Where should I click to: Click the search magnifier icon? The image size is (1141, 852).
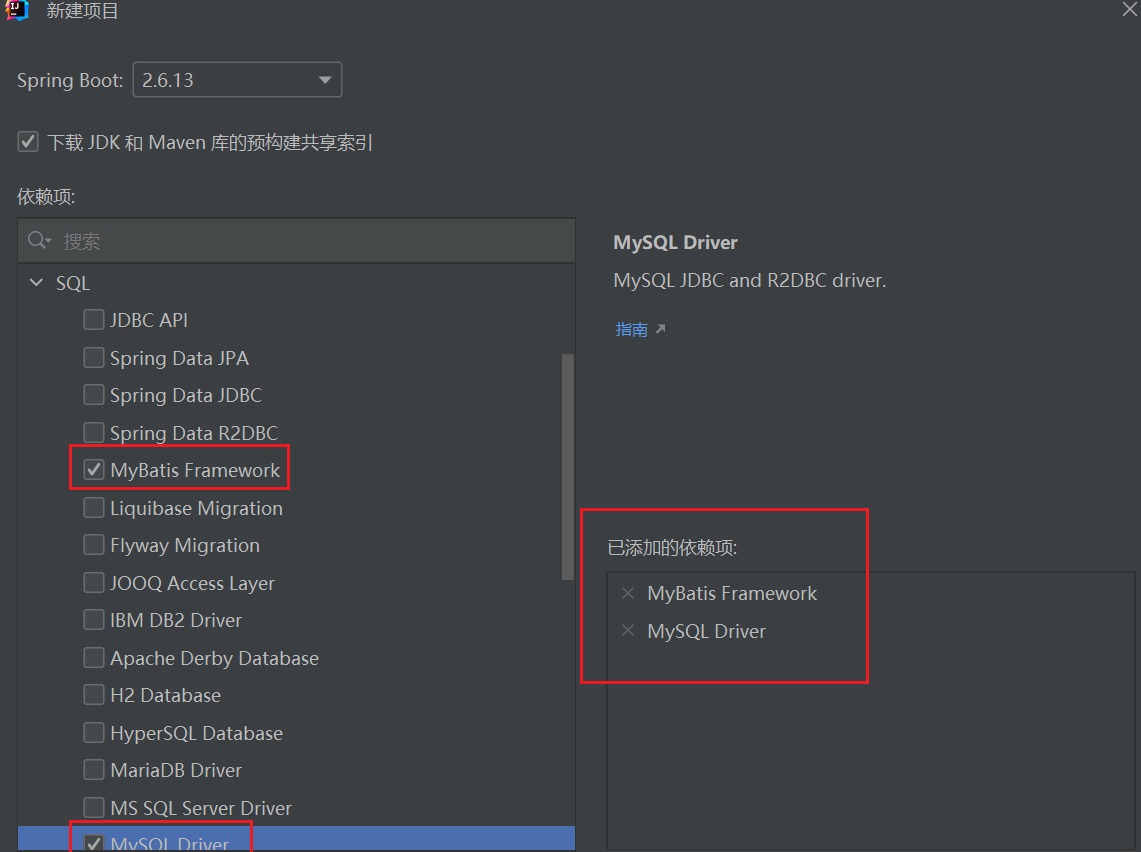39,240
